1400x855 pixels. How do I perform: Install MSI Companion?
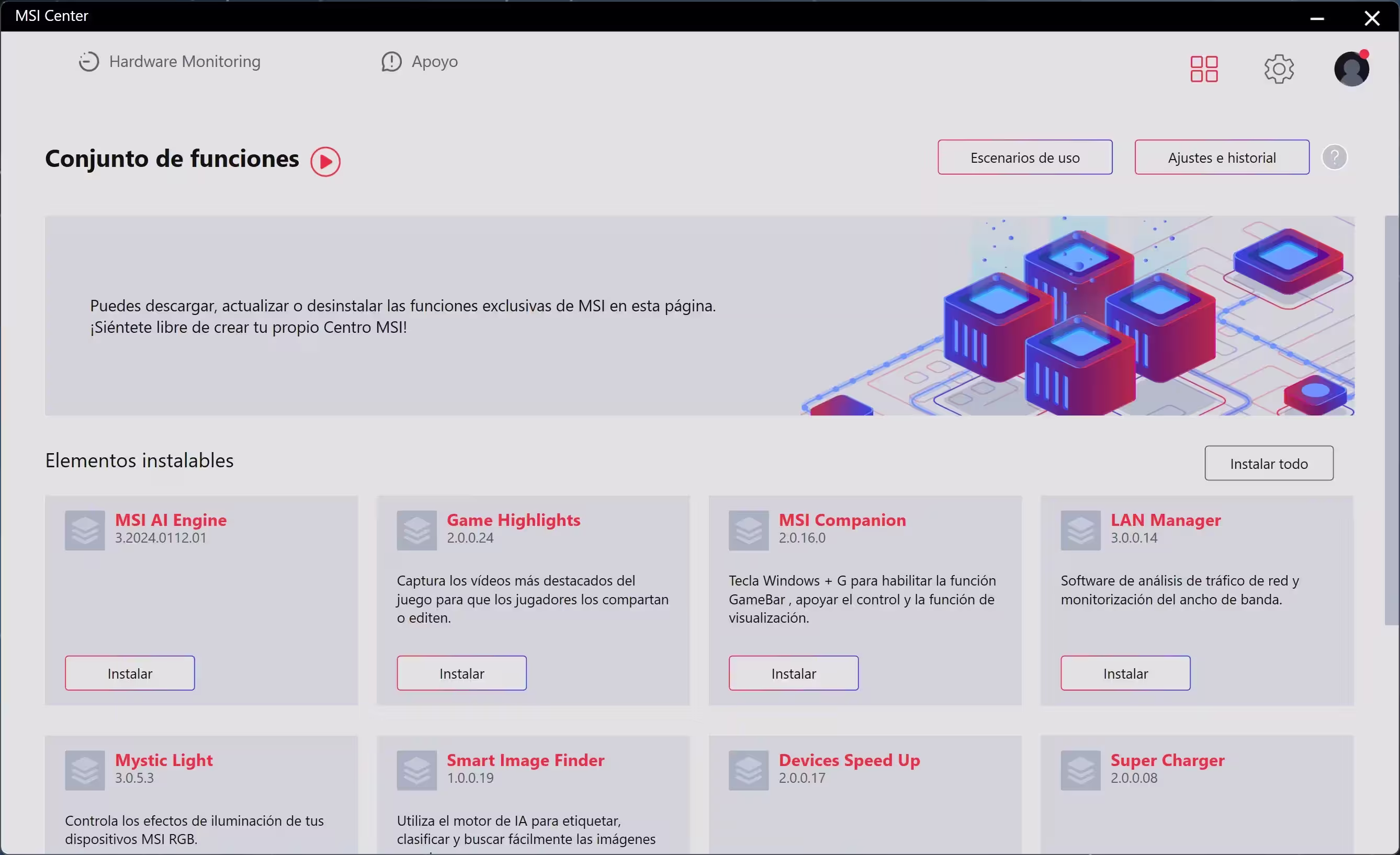[793, 674]
